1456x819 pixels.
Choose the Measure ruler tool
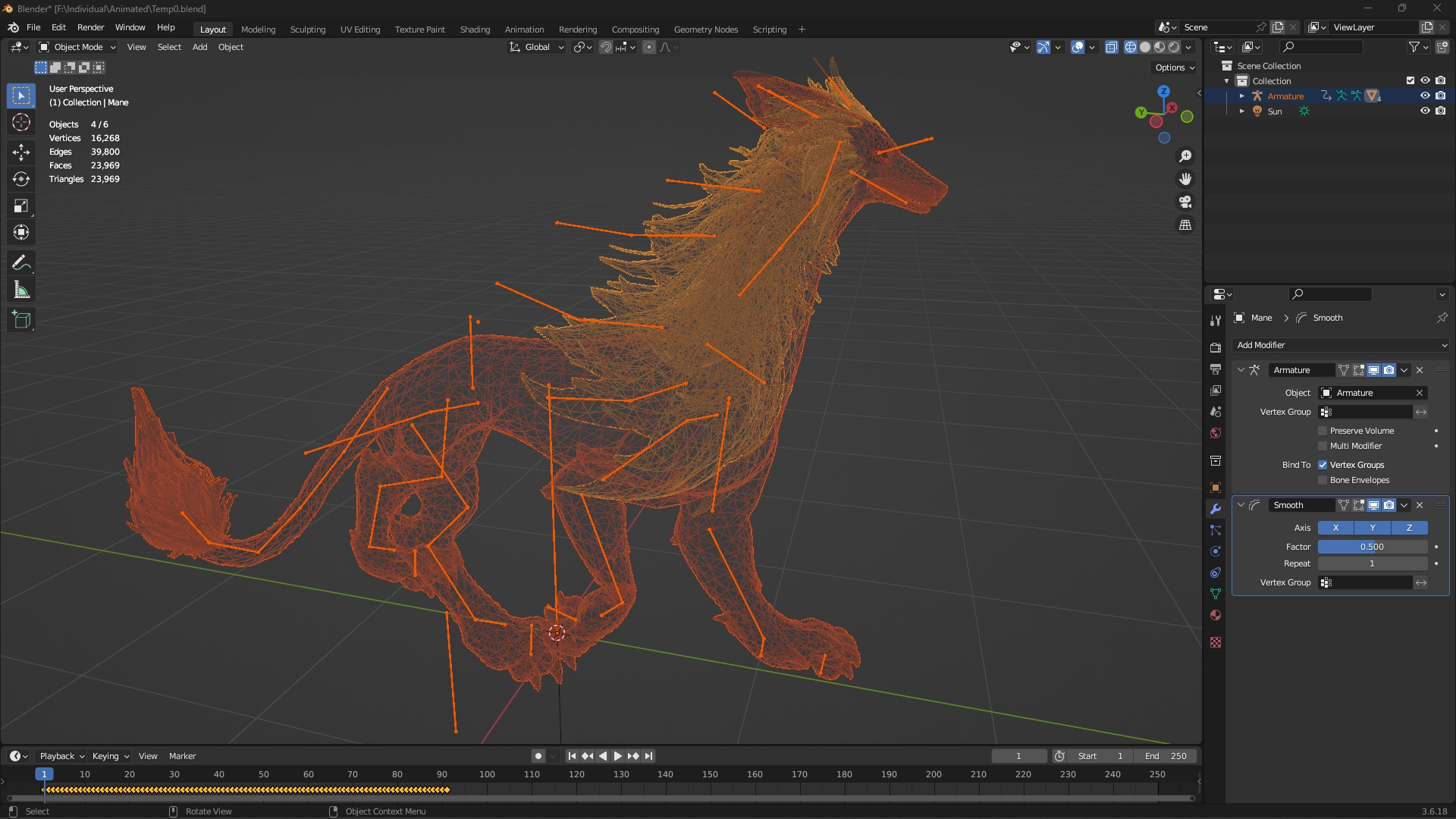click(x=21, y=290)
